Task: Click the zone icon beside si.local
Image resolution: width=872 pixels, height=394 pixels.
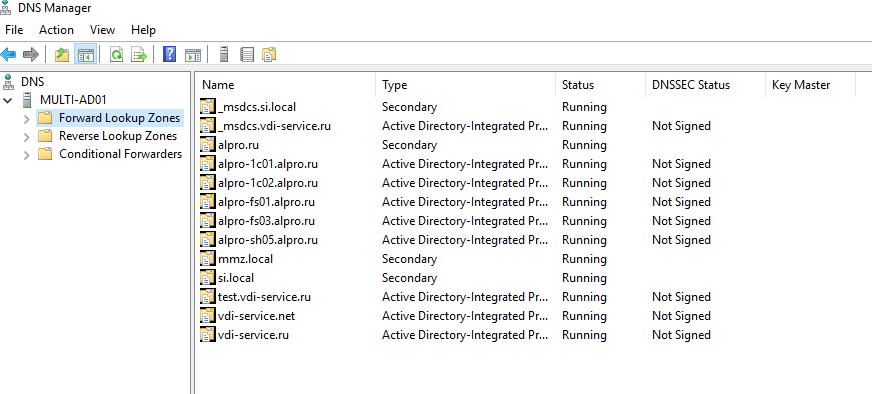Action: 207,278
